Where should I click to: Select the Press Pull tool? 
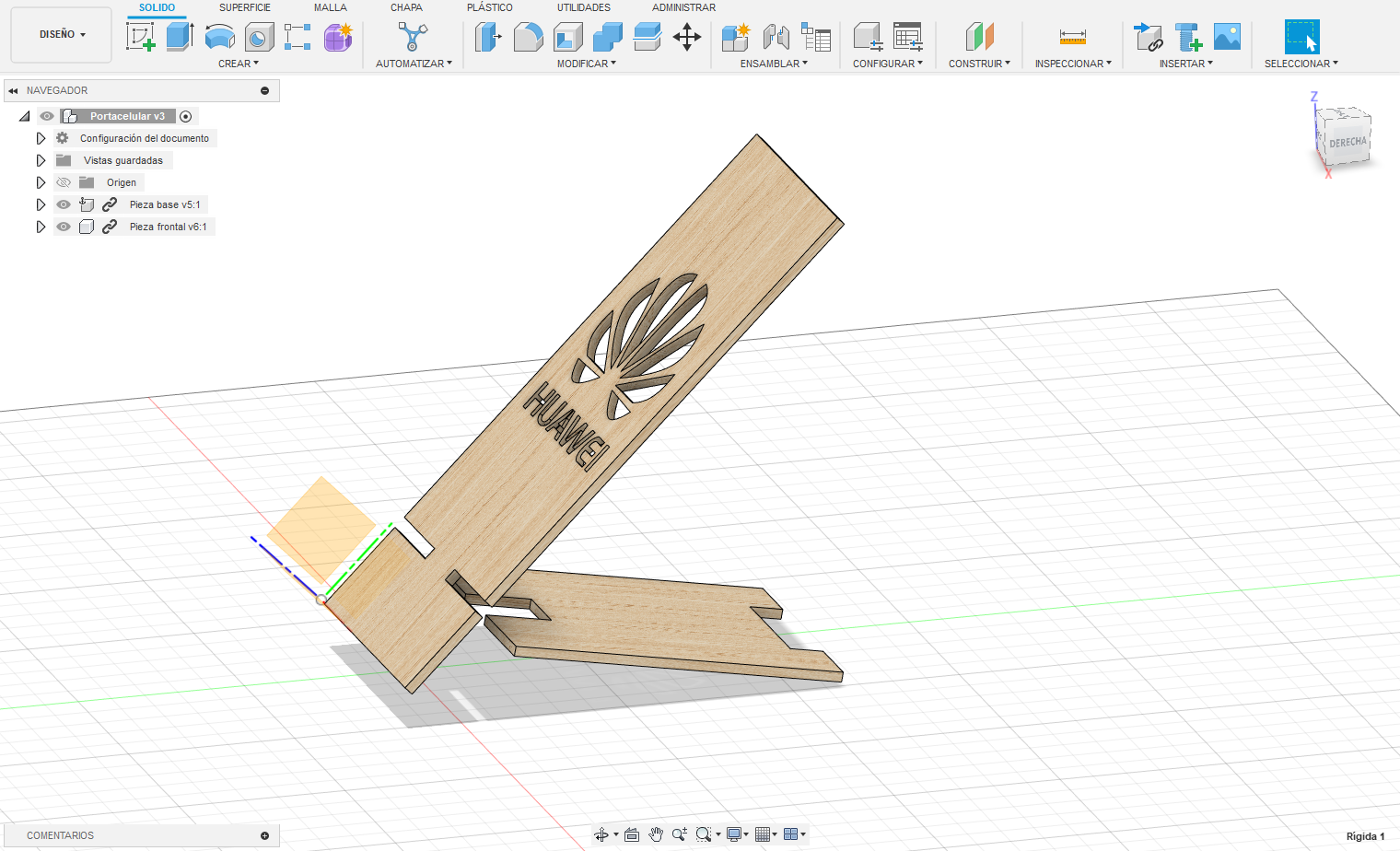[488, 37]
